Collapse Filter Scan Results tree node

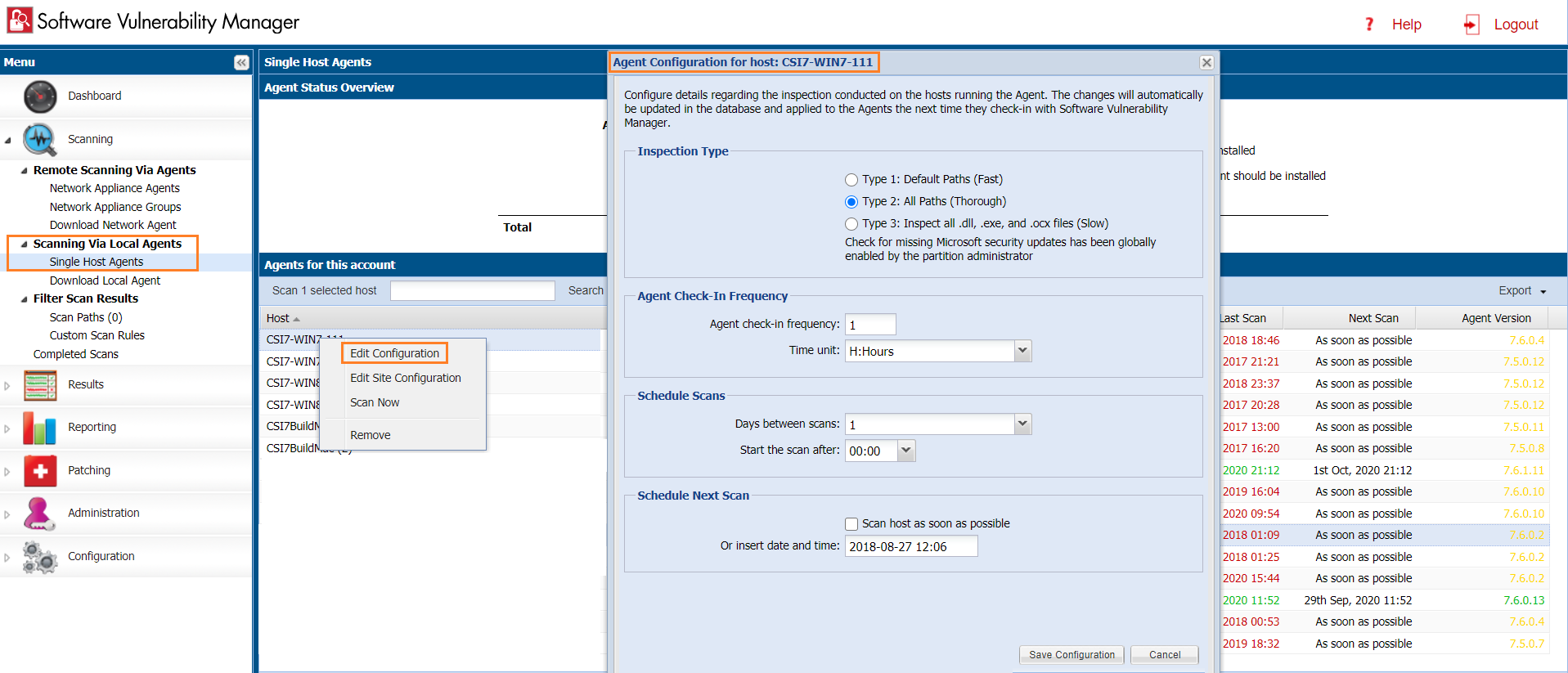coord(24,298)
